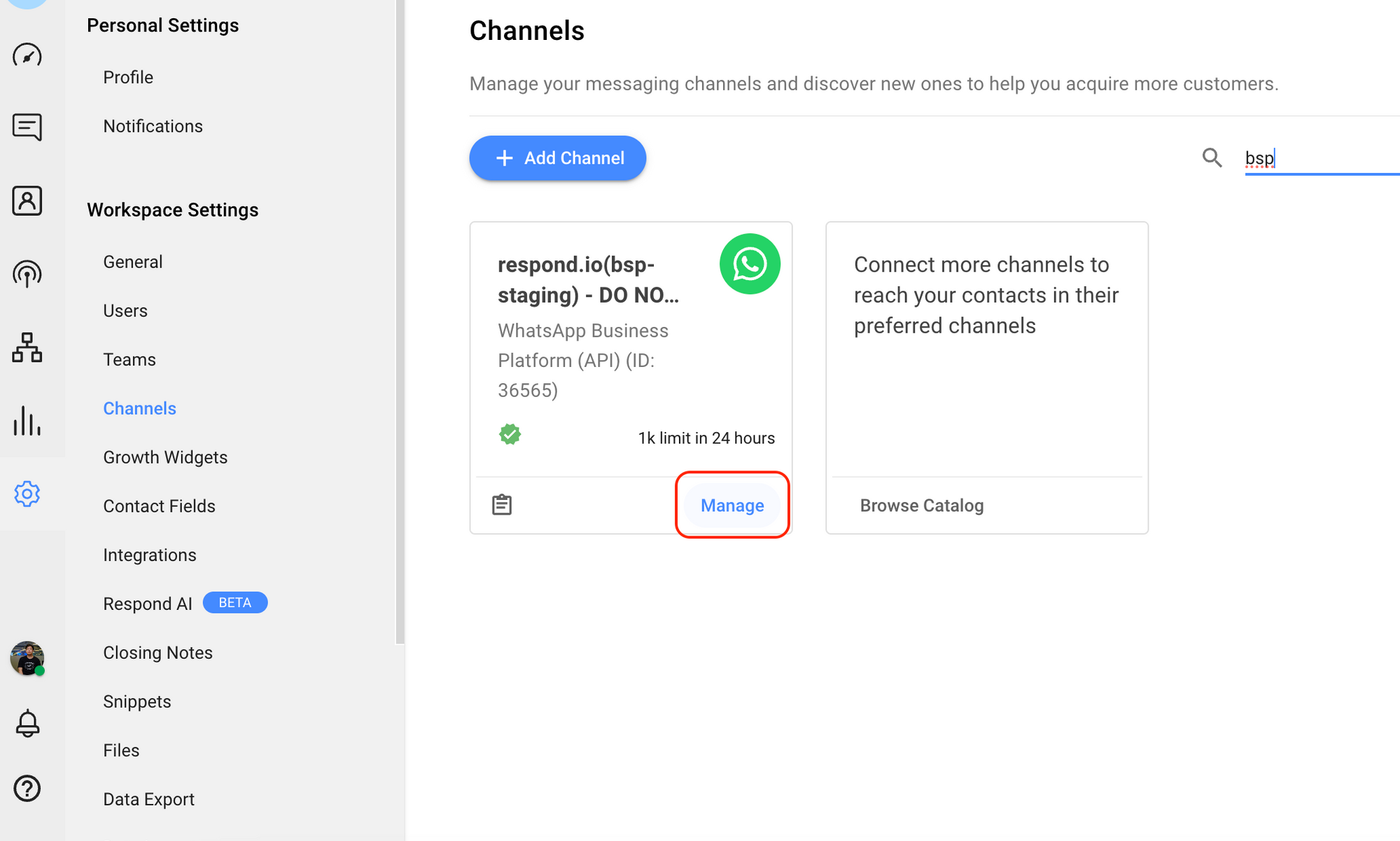Open the help question mark icon
Screen dimensions: 1400x841
[27, 788]
